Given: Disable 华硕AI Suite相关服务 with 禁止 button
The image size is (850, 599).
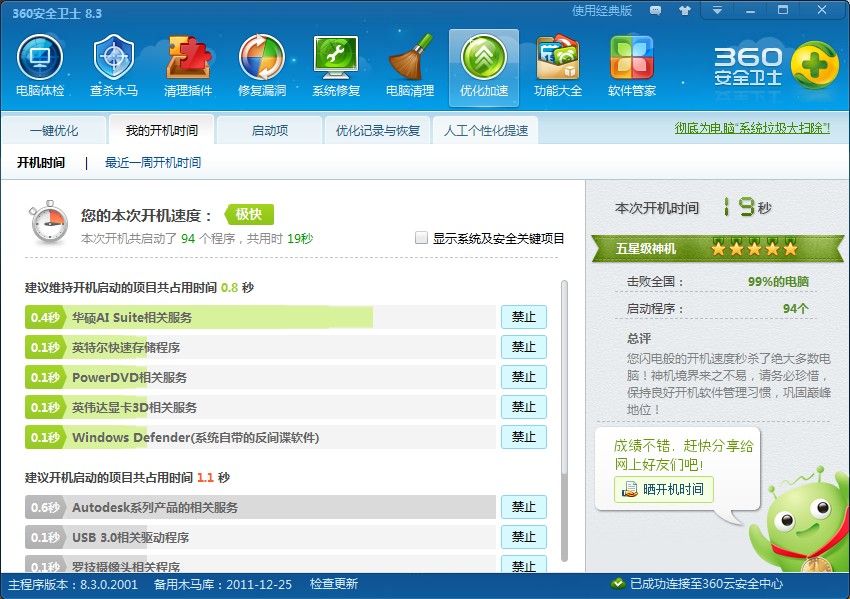Looking at the screenshot, I should [523, 317].
